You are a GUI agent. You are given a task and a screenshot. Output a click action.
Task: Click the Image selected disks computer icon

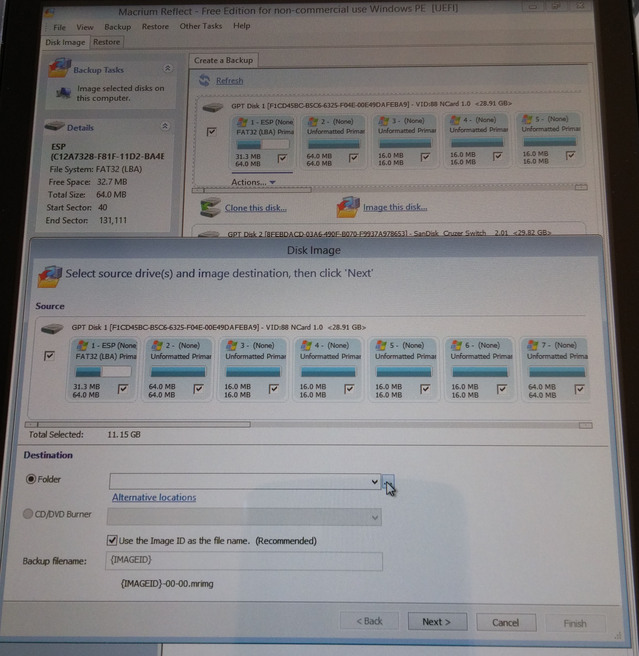point(63,93)
